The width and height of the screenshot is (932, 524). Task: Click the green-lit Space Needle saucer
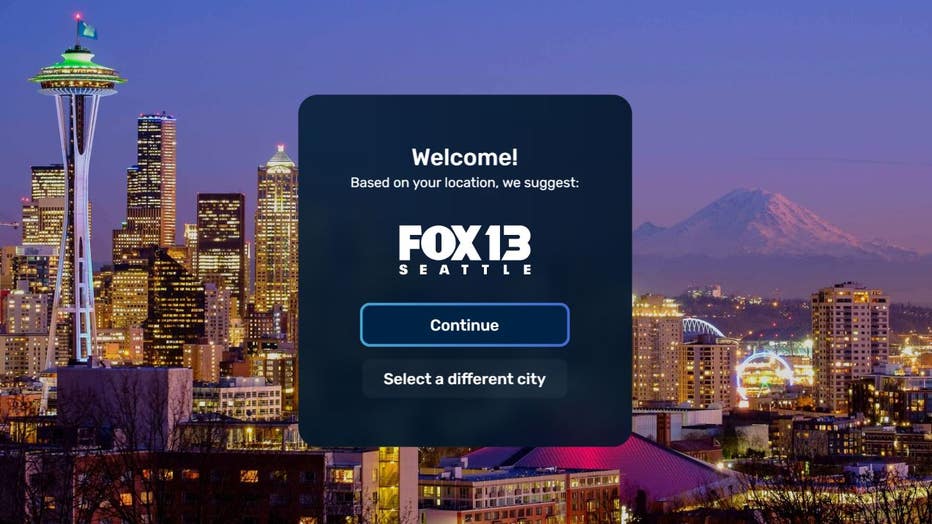pos(77,72)
